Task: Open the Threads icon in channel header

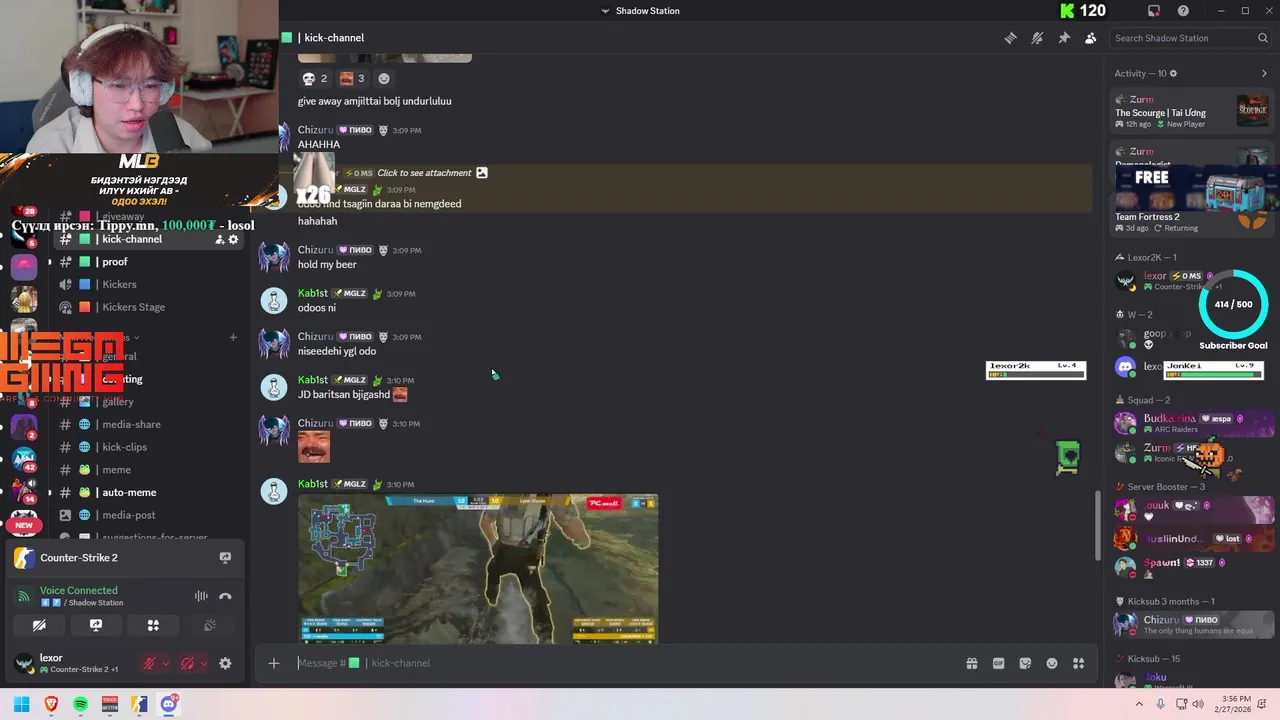Action: point(1011,38)
